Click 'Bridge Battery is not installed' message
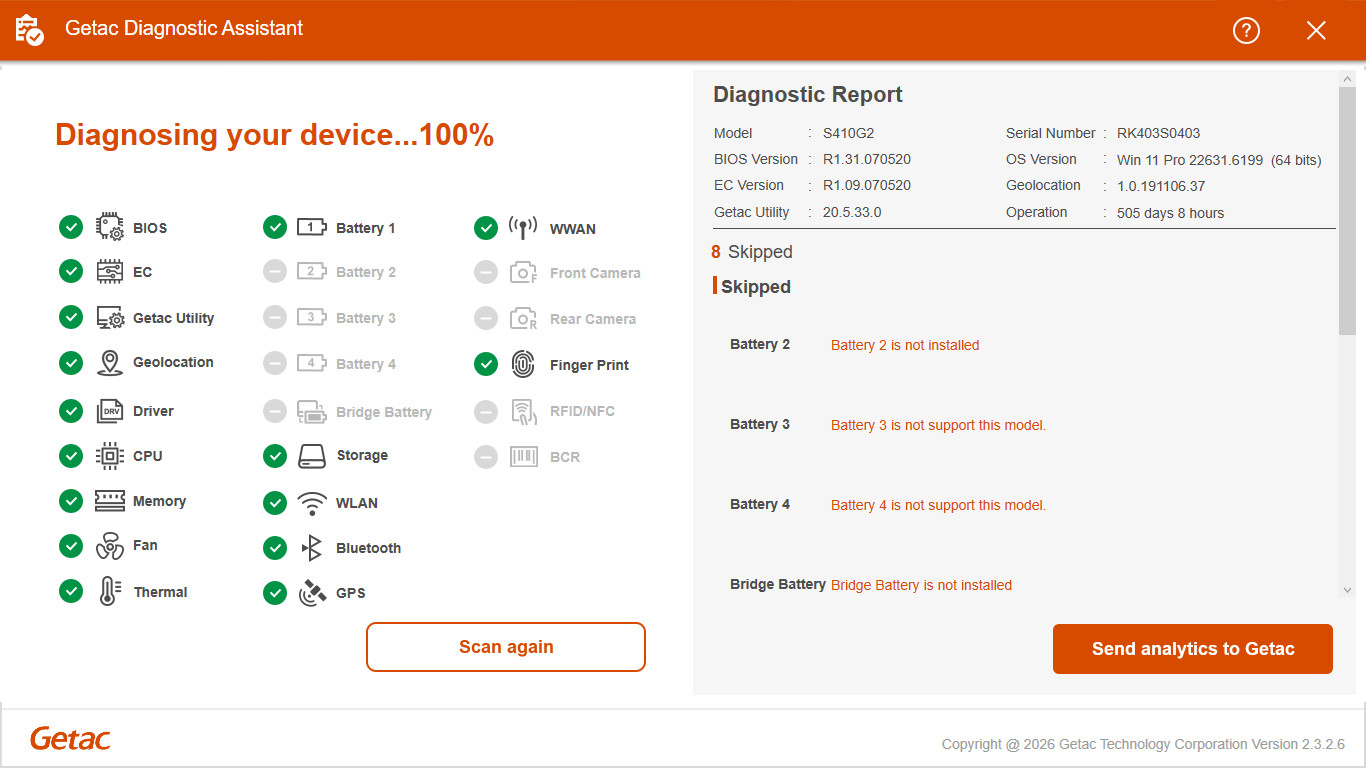 point(921,585)
